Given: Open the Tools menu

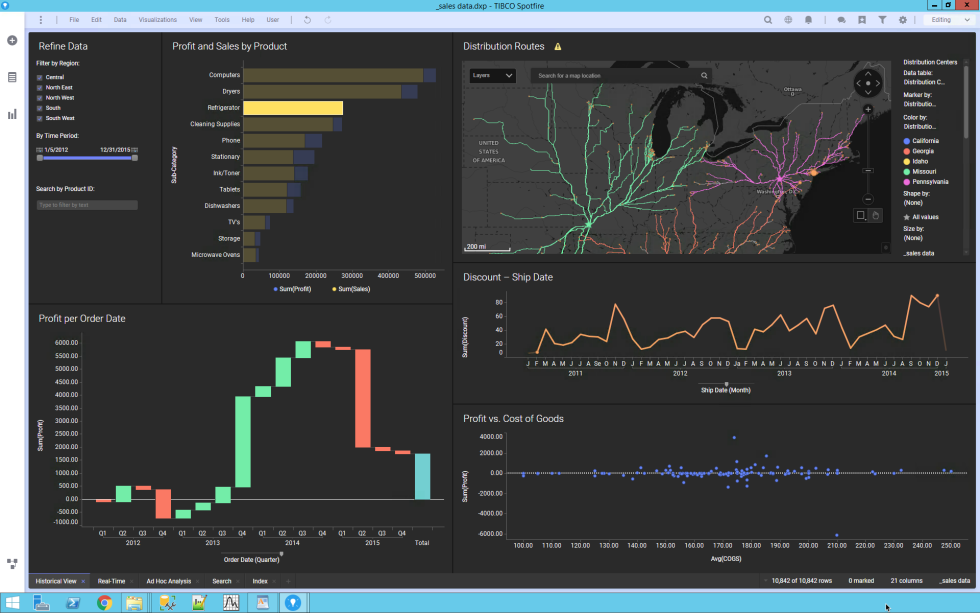Looking at the screenshot, I should (222, 19).
